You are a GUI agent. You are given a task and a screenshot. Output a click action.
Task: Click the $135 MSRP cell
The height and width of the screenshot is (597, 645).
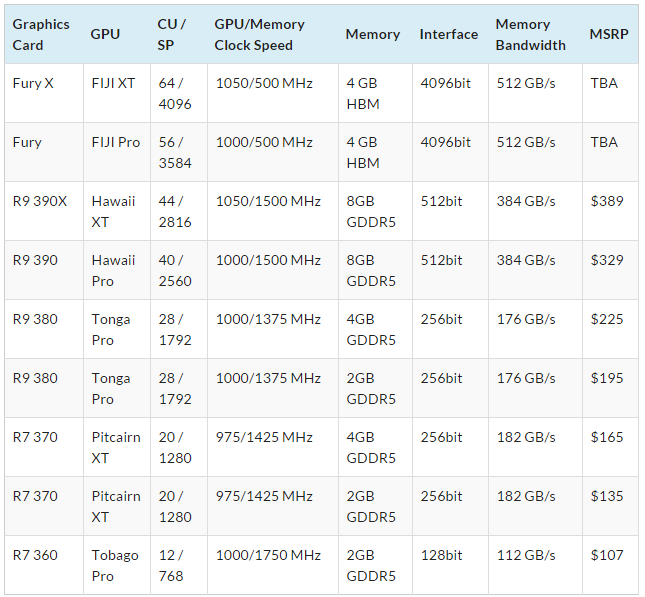610,506
